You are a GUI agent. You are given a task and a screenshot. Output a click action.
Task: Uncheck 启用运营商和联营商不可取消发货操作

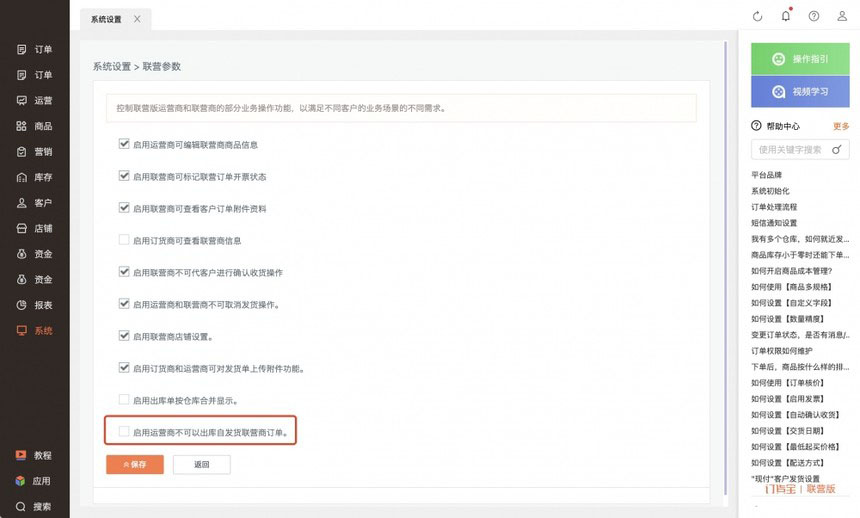click(x=124, y=303)
